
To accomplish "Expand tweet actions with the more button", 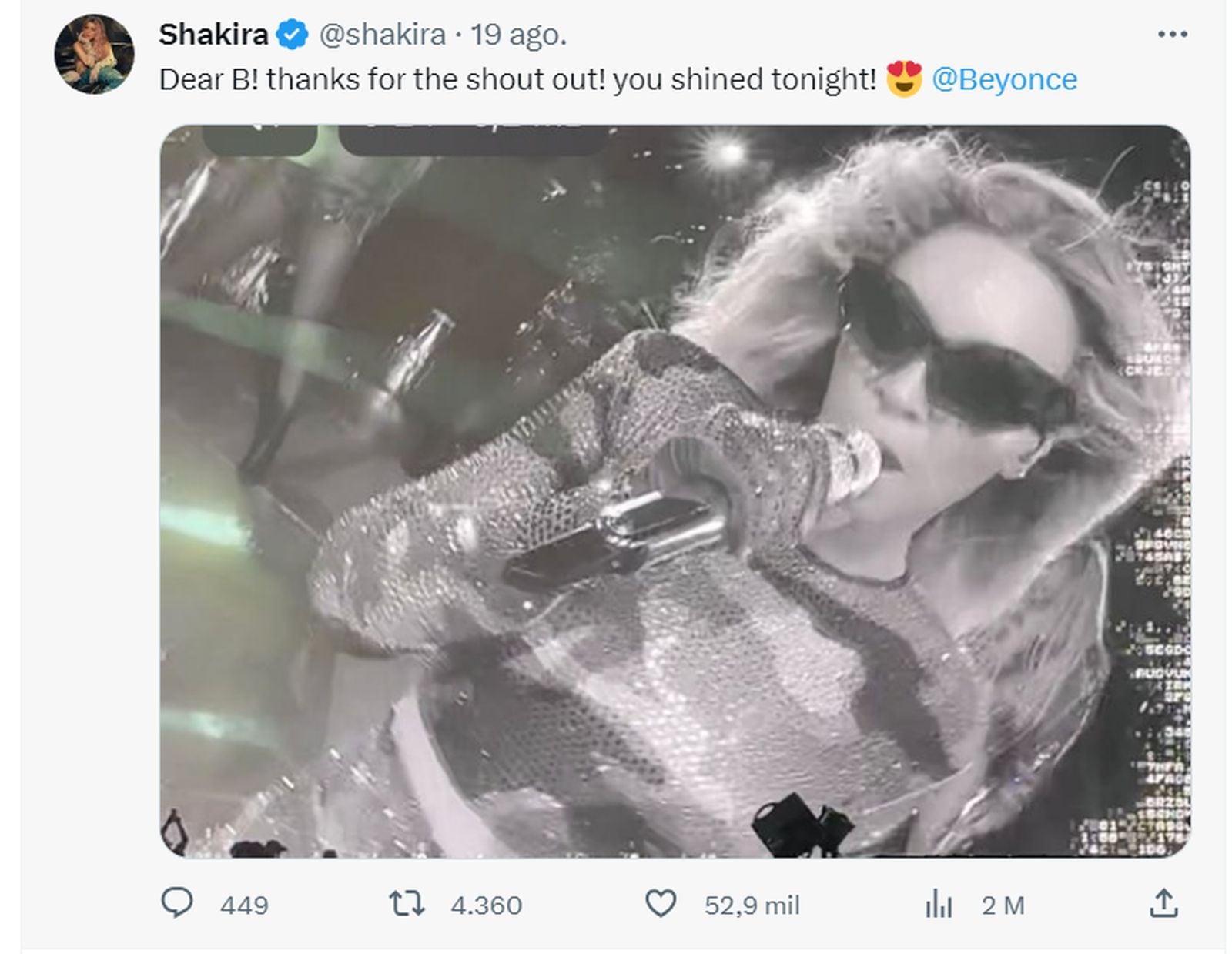I will [x=1174, y=32].
